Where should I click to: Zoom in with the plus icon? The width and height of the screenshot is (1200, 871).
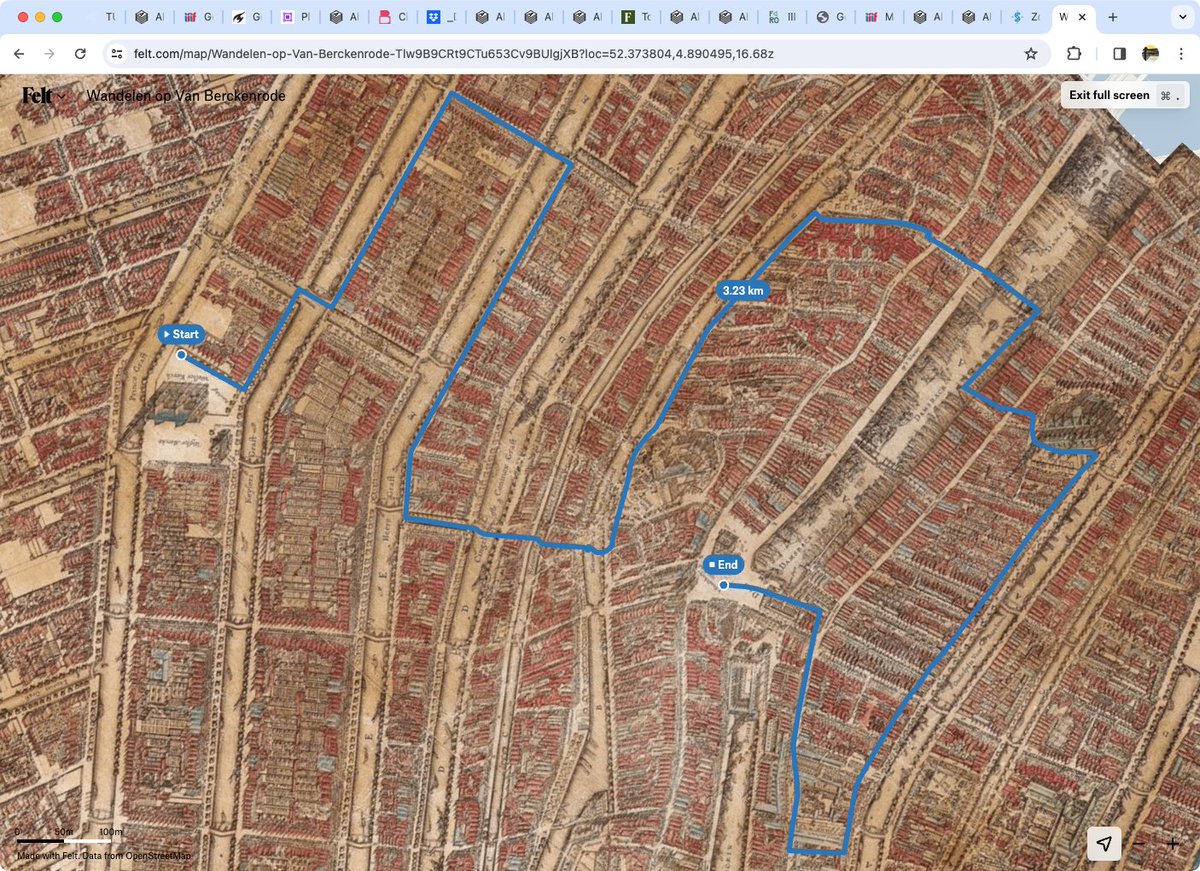pyautogui.click(x=1172, y=844)
